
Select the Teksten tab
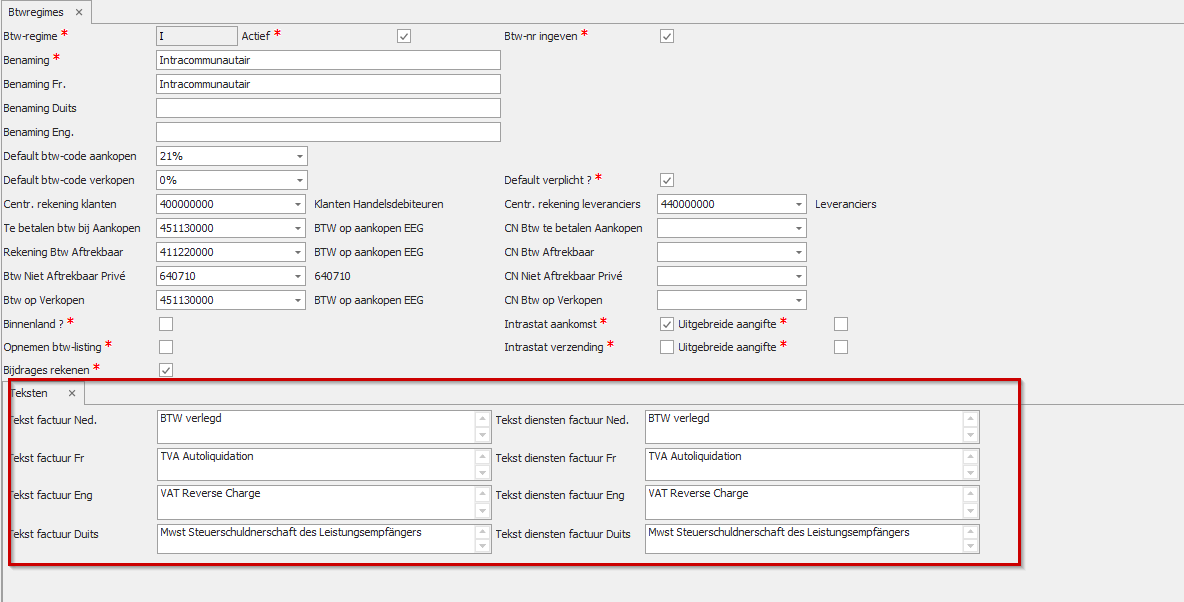pyautogui.click(x=30, y=394)
